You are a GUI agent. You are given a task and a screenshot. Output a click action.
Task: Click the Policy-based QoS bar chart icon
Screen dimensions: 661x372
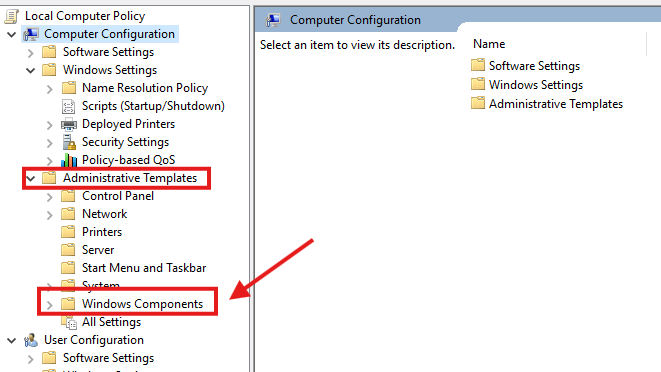[x=69, y=160]
